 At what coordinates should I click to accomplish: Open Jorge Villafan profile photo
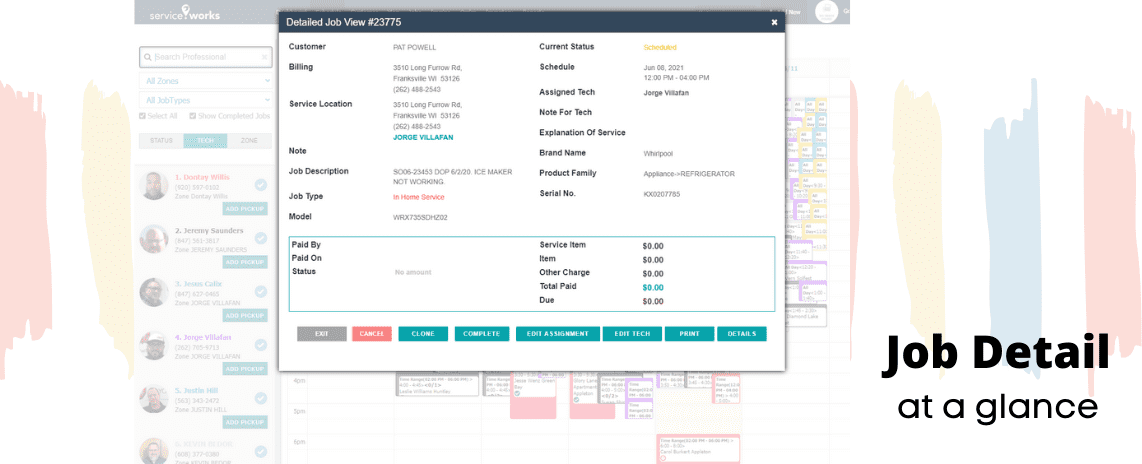click(x=154, y=345)
